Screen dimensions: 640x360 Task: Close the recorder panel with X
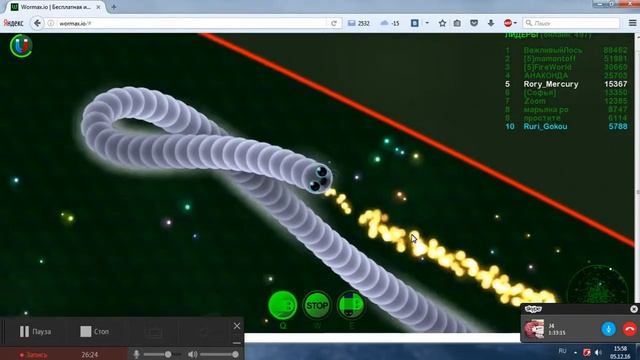tap(237, 326)
